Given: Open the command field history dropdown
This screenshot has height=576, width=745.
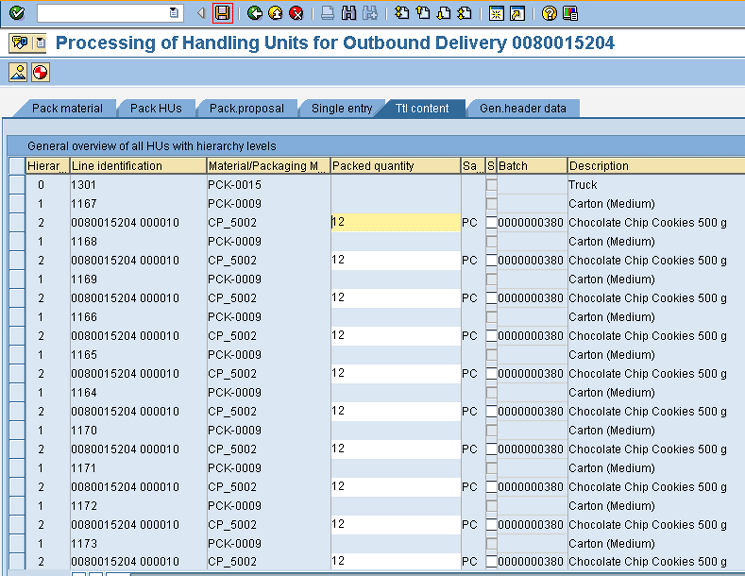Looking at the screenshot, I should pyautogui.click(x=175, y=13).
